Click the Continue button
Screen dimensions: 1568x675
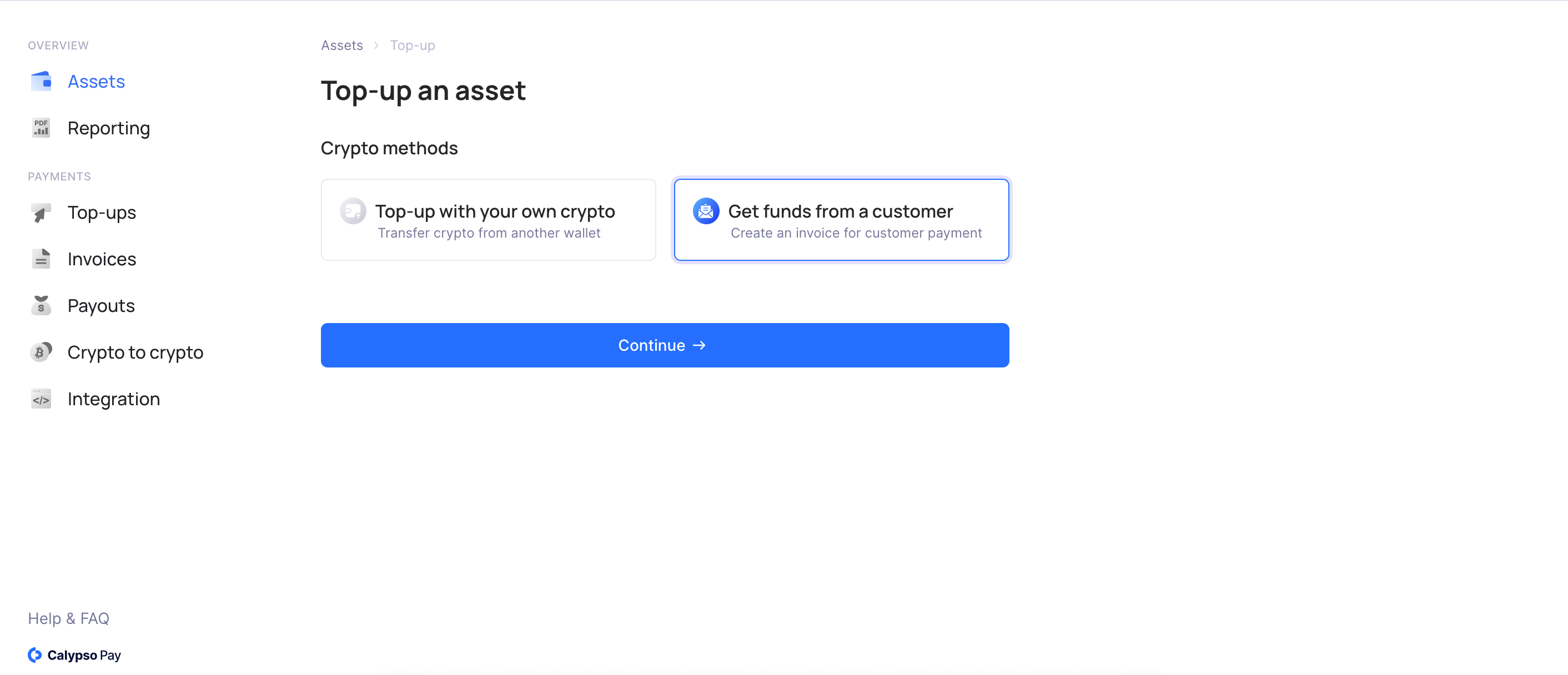665,345
